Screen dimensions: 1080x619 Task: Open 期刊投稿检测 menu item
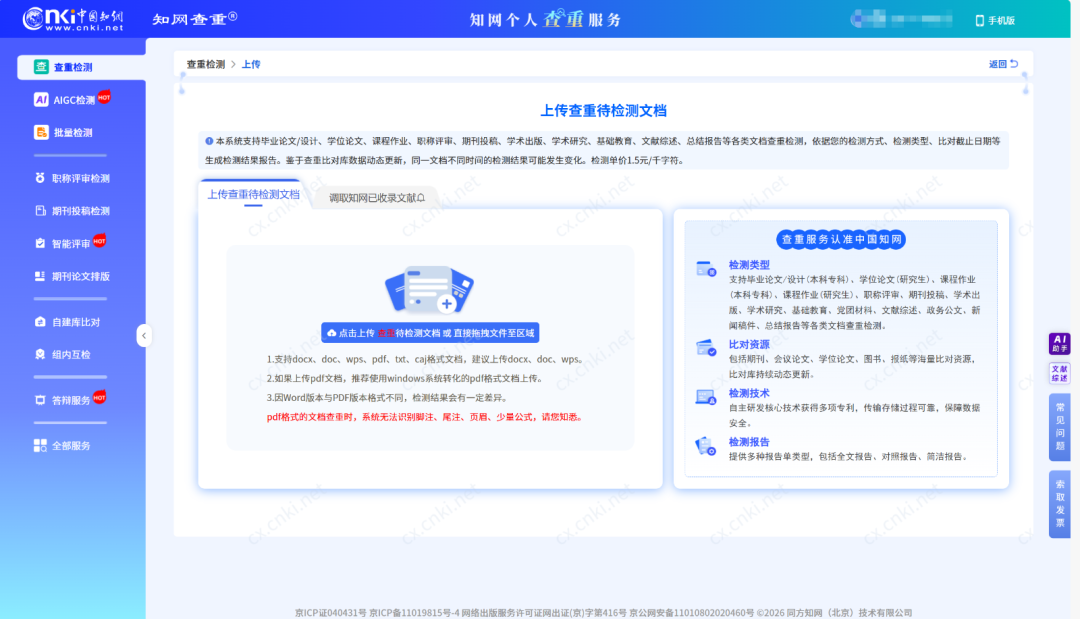tap(81, 211)
